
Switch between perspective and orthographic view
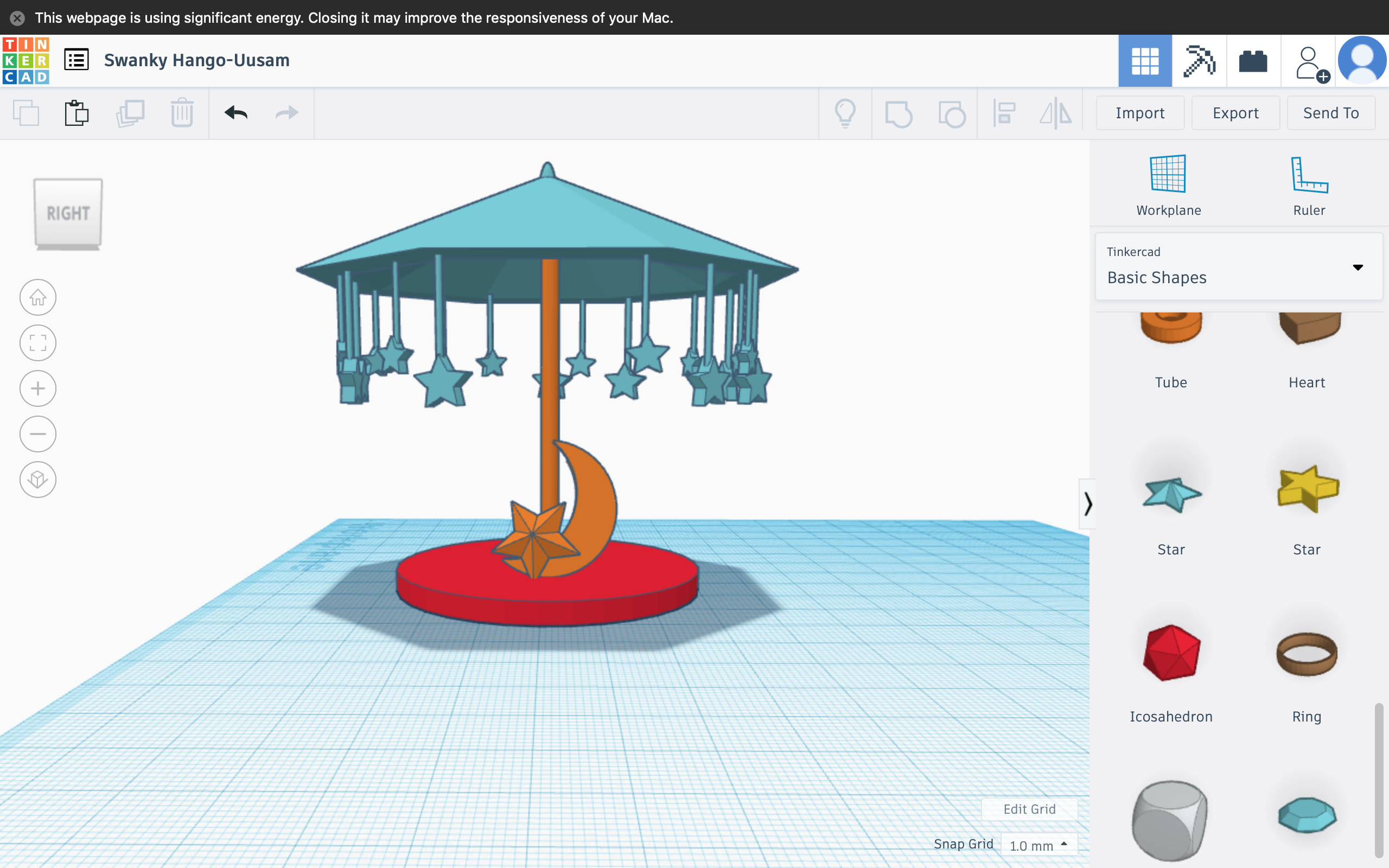pyautogui.click(x=38, y=480)
